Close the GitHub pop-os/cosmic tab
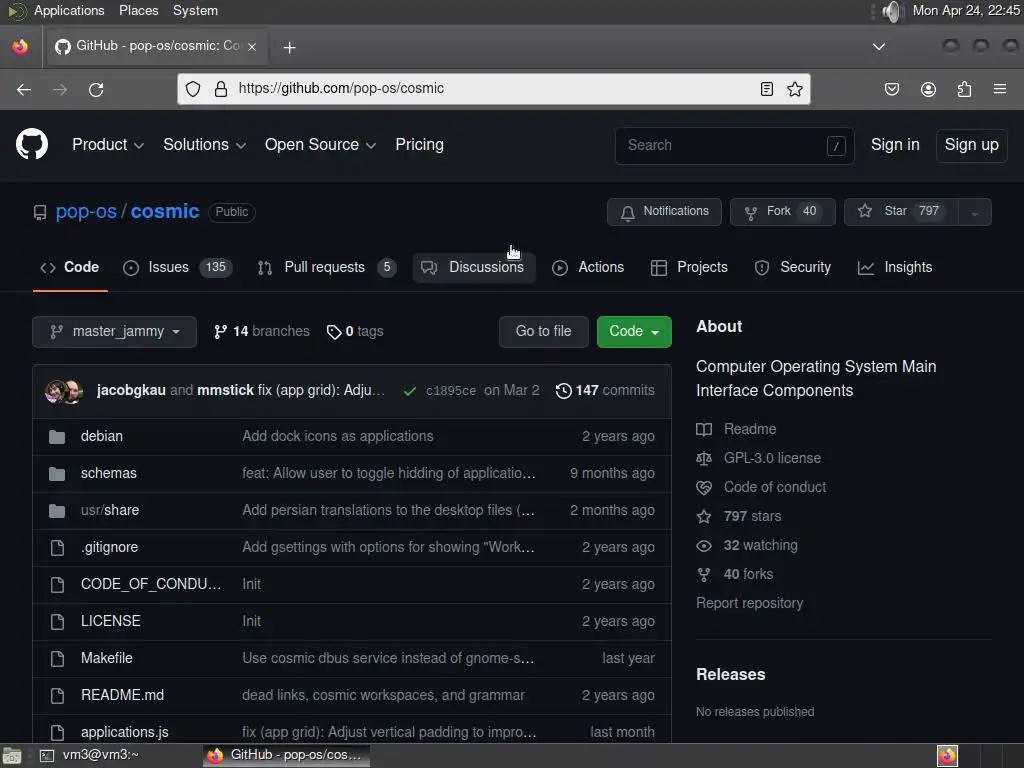 (x=252, y=46)
